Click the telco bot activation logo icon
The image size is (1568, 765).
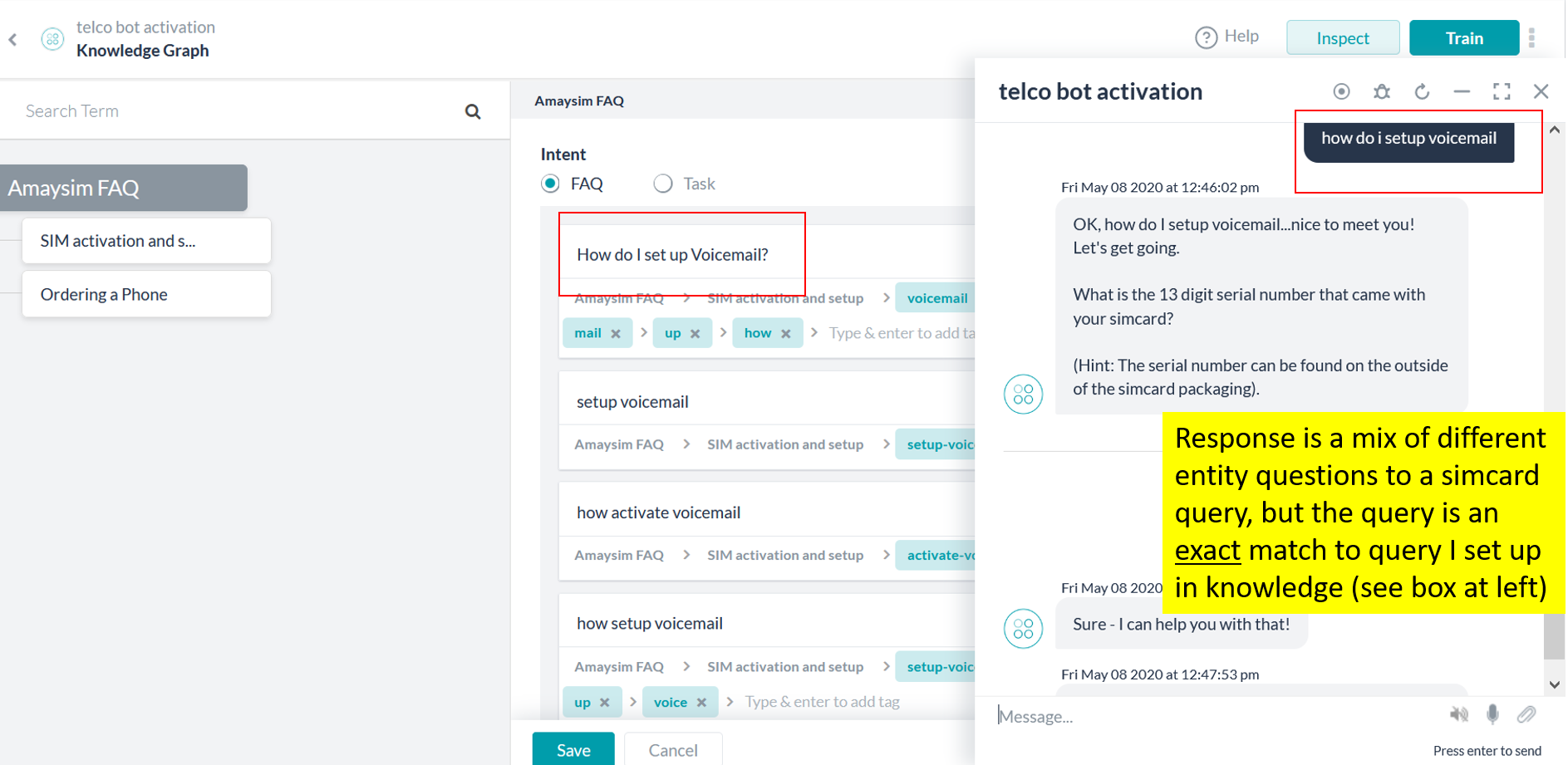(52, 39)
